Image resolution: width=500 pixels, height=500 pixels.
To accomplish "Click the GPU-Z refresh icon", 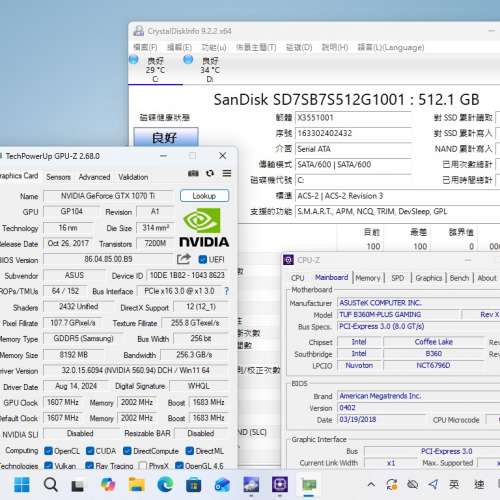I will tap(210, 173).
